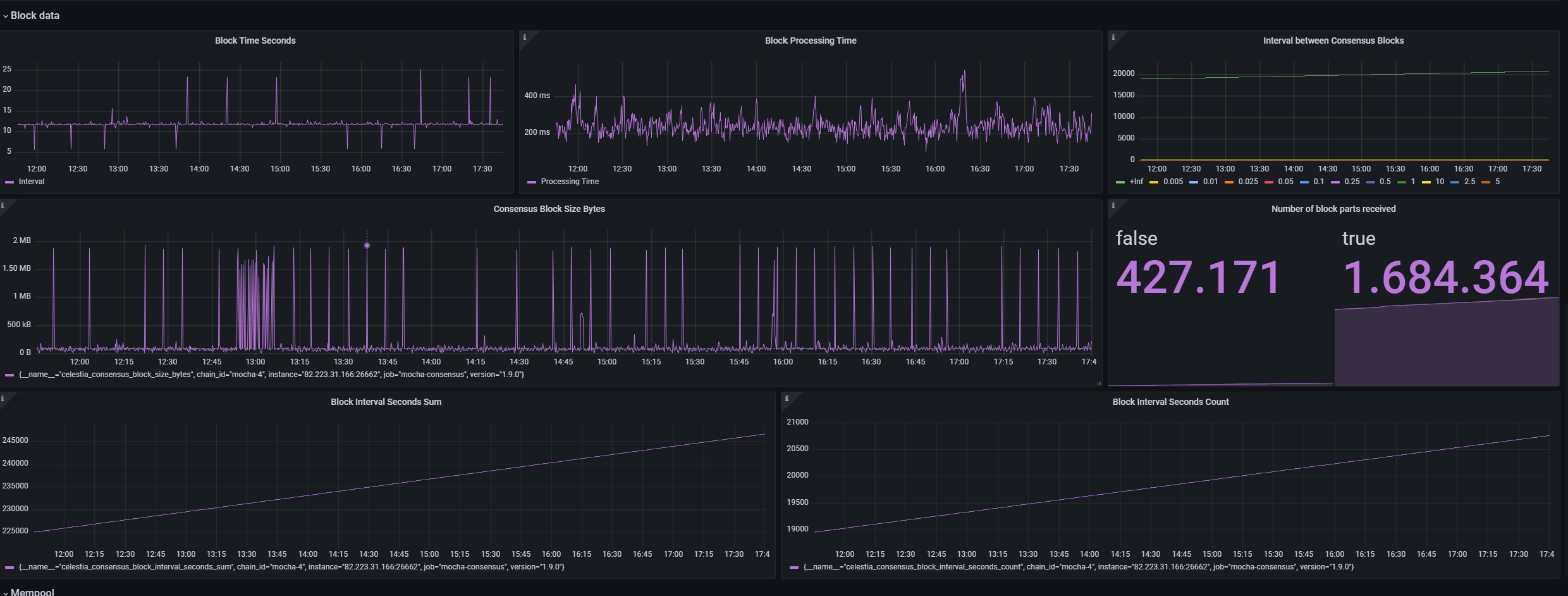The width and height of the screenshot is (1568, 596).
Task: Click data point marker on Block Size chart
Action: click(367, 245)
